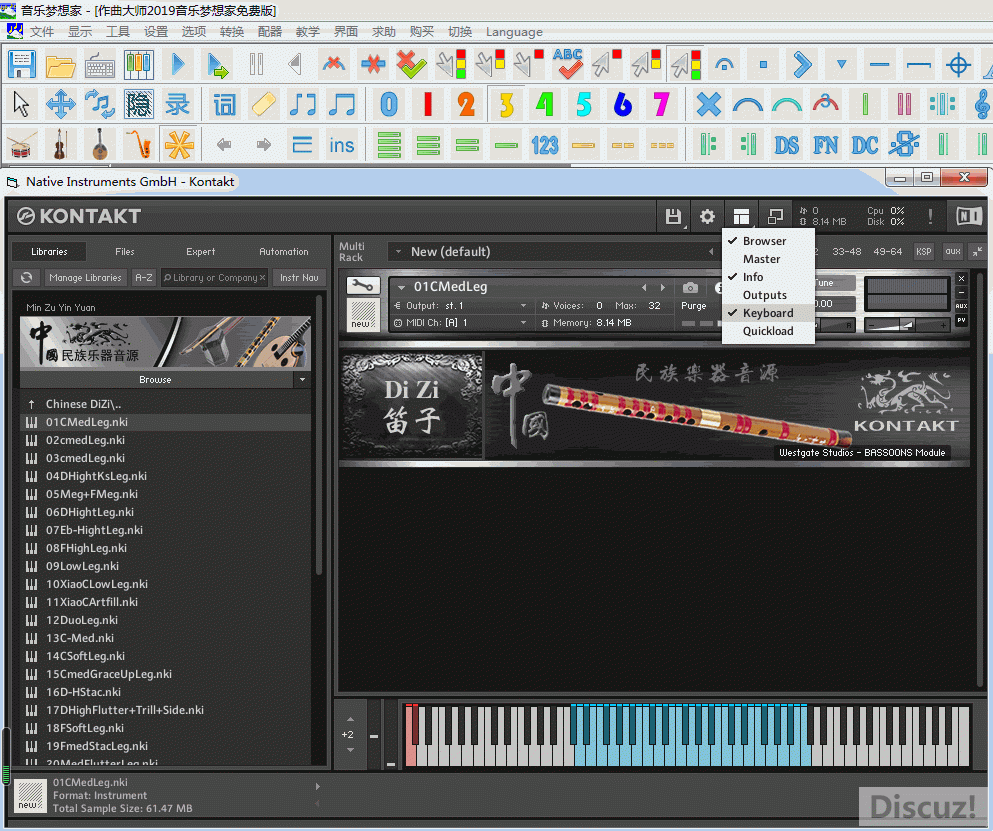Switch to the Expert tab

coord(200,252)
